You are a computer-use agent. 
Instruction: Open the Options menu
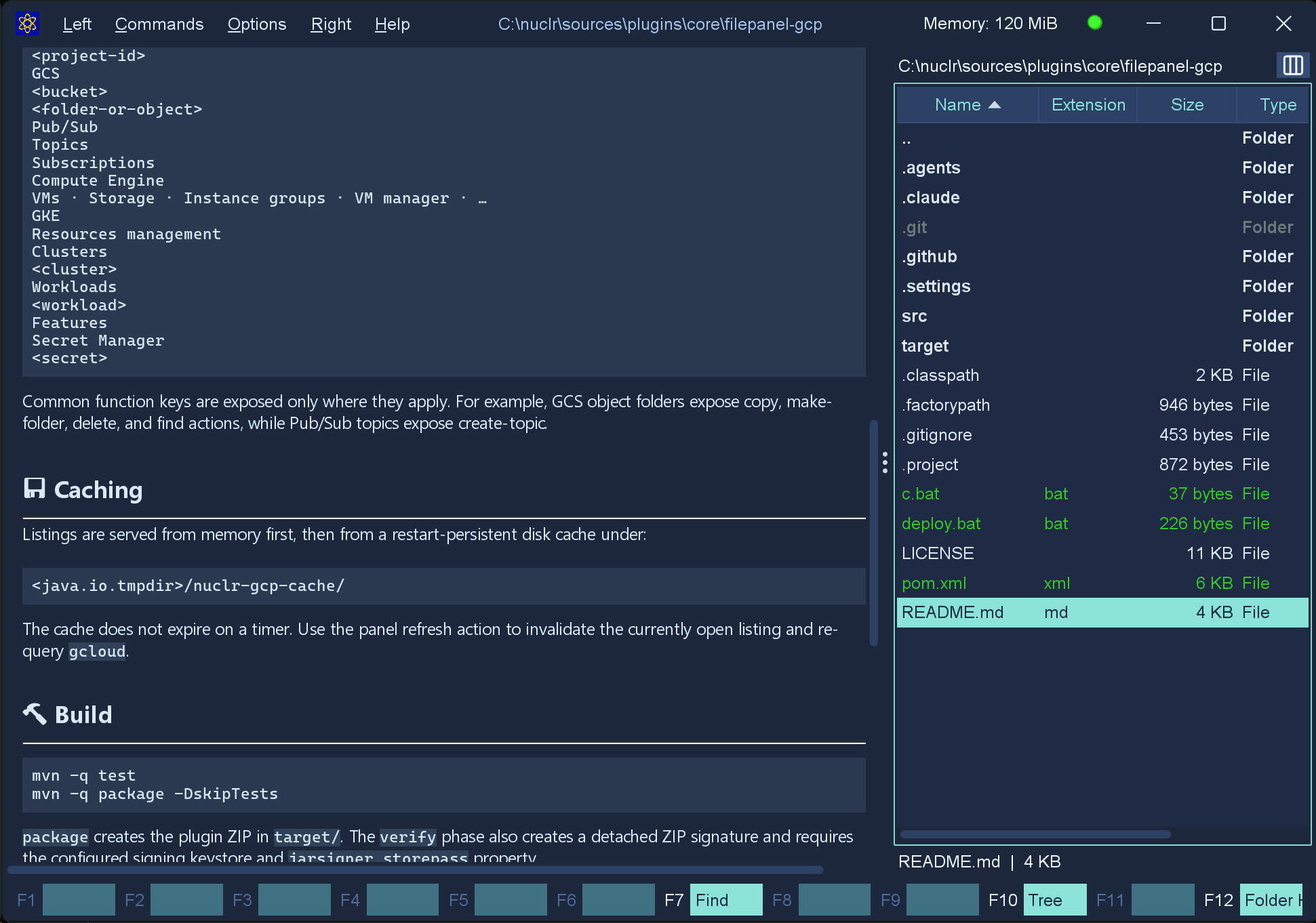pos(257,24)
